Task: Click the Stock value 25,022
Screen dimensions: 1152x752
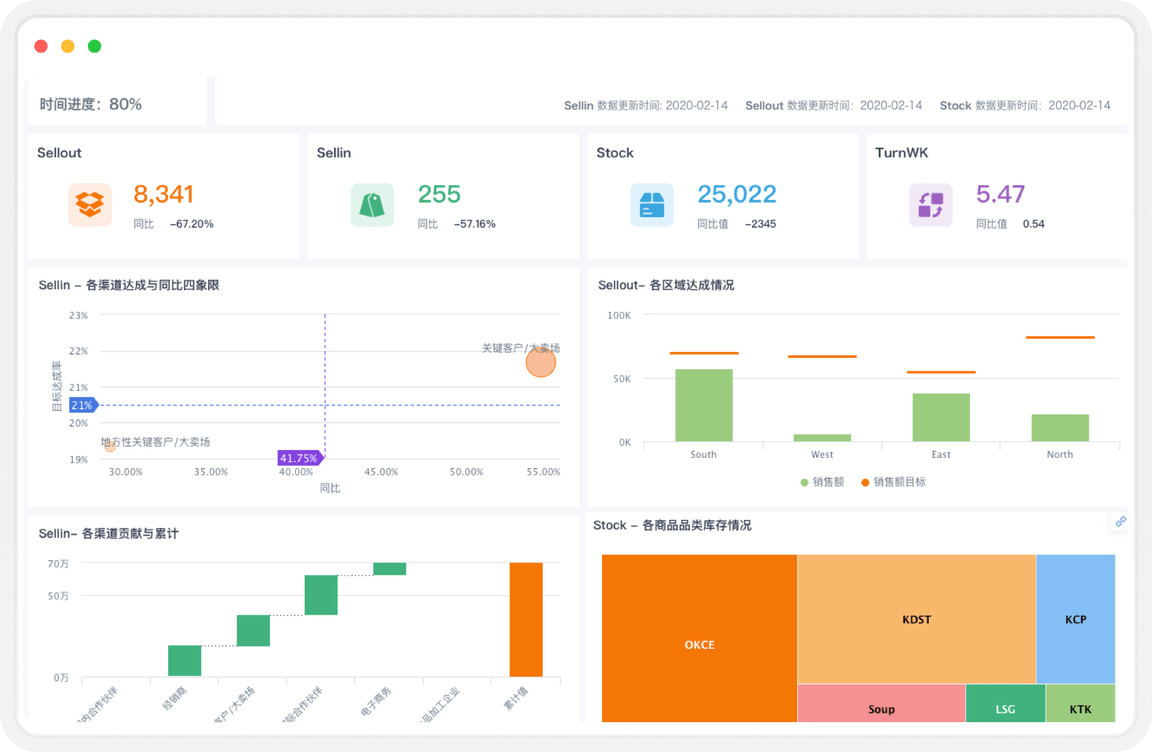Action: click(736, 194)
